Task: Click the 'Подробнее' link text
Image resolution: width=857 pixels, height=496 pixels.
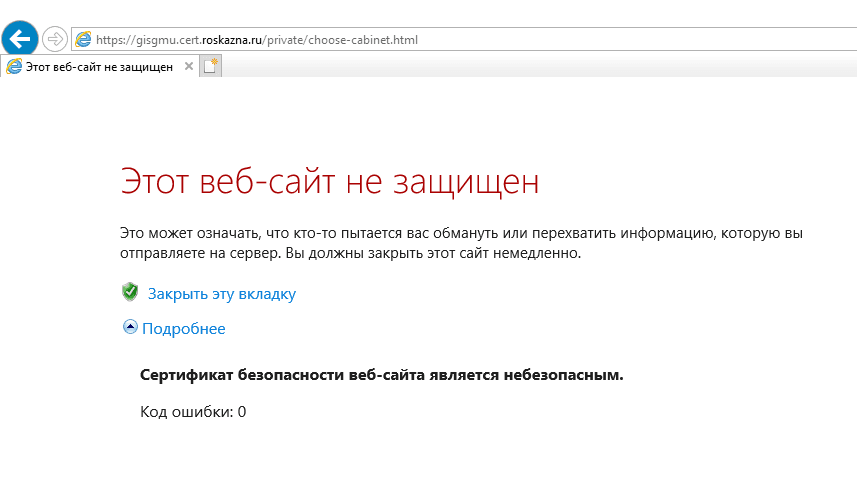Action: pyautogui.click(x=184, y=328)
